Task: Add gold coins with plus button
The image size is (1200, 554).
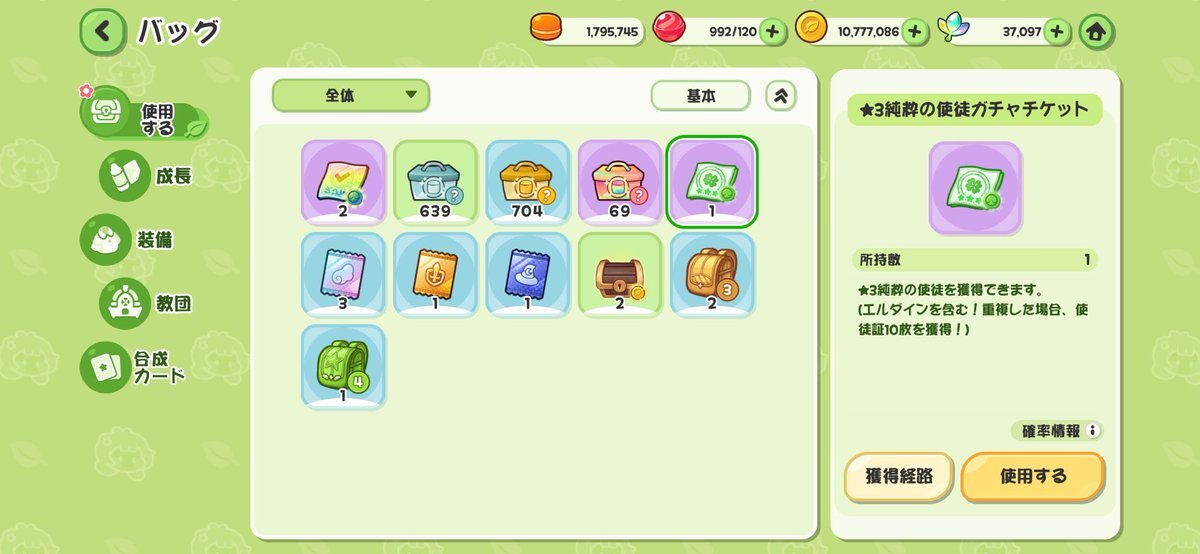Action: [914, 32]
